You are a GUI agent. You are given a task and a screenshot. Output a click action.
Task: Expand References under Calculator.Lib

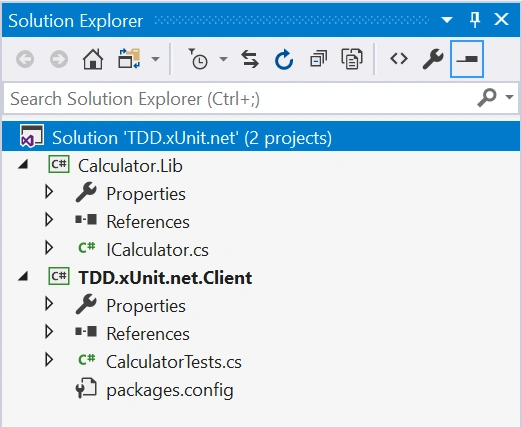pos(49,220)
